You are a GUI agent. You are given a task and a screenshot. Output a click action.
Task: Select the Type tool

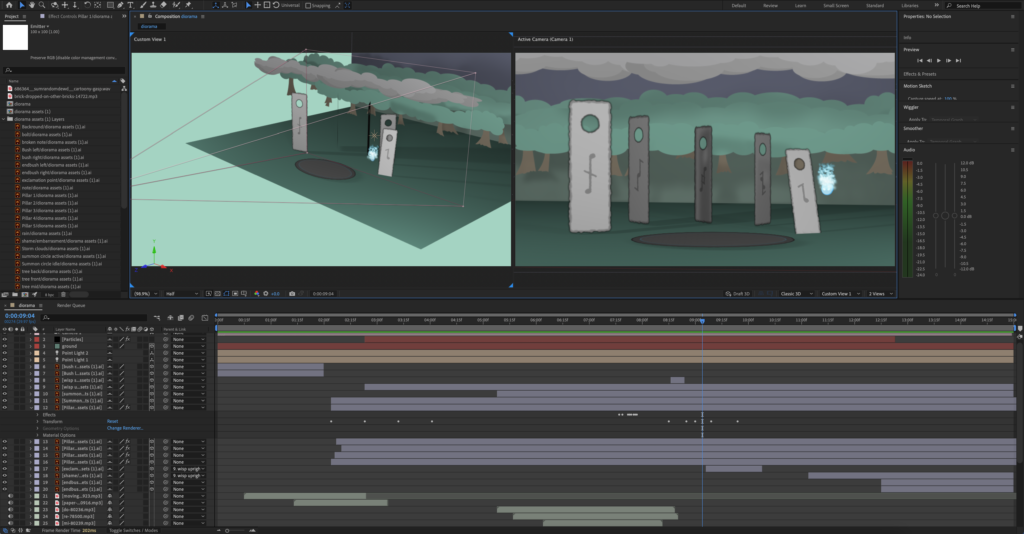click(131, 5)
